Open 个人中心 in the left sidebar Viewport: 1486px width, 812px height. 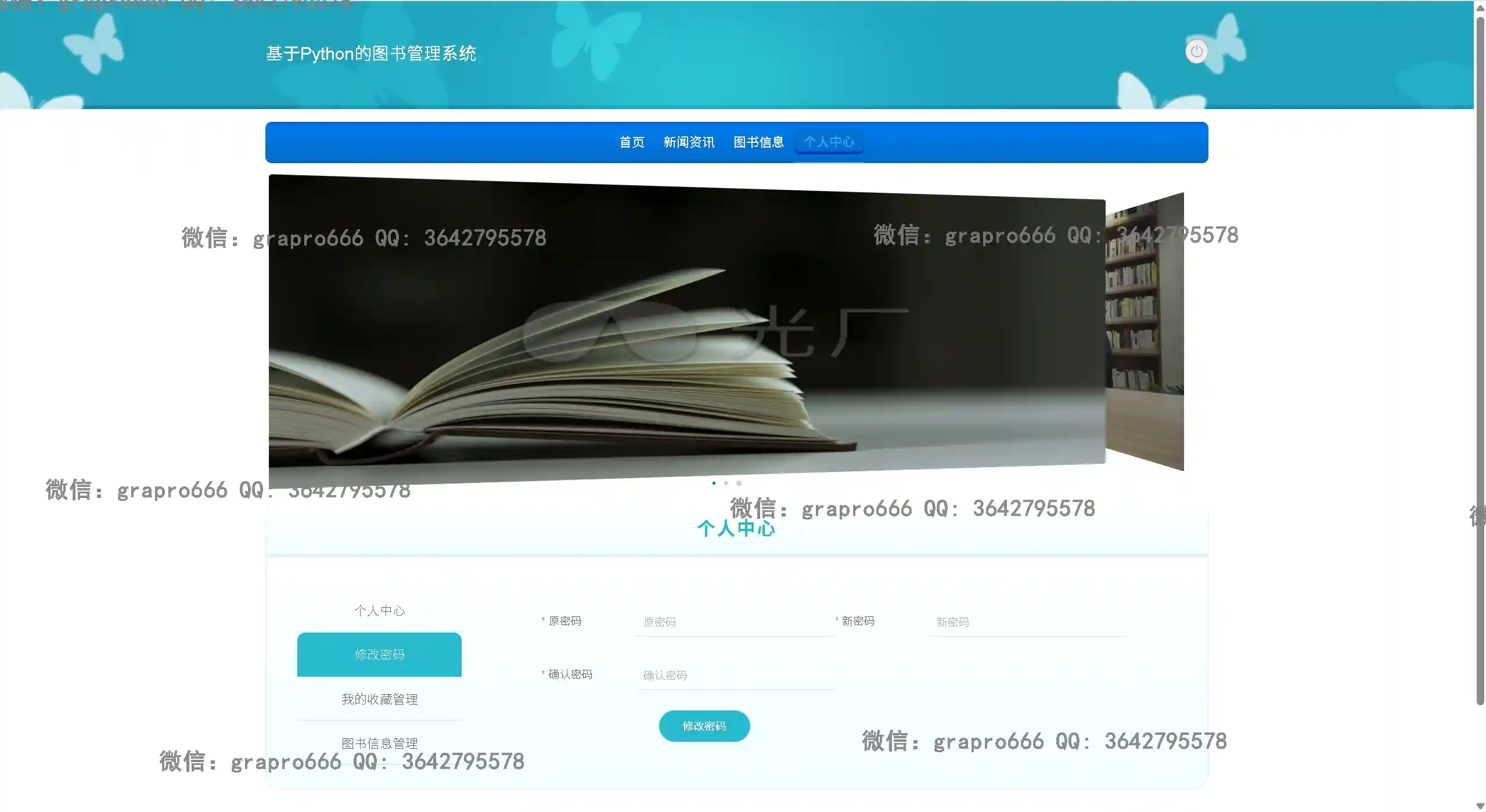[x=379, y=611]
